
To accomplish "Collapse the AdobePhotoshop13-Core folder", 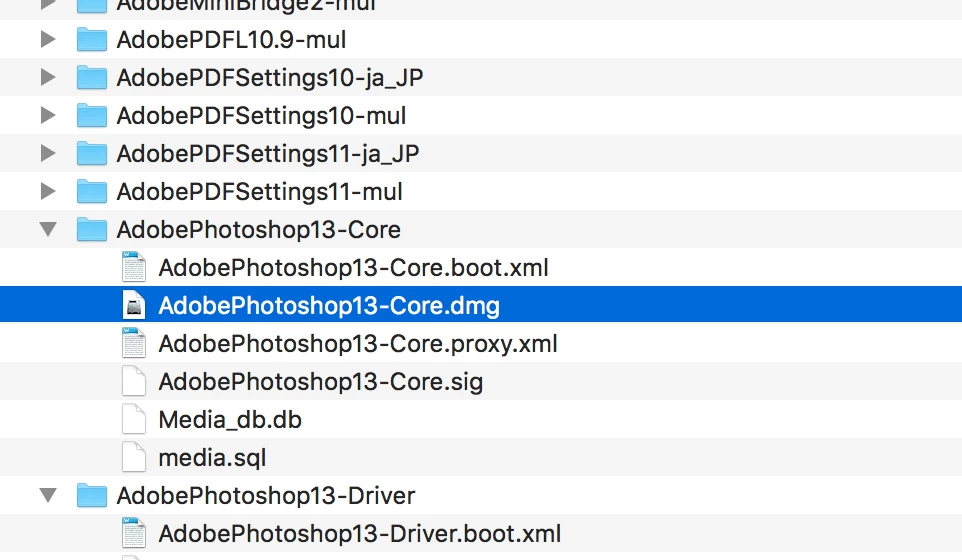I will point(48,229).
